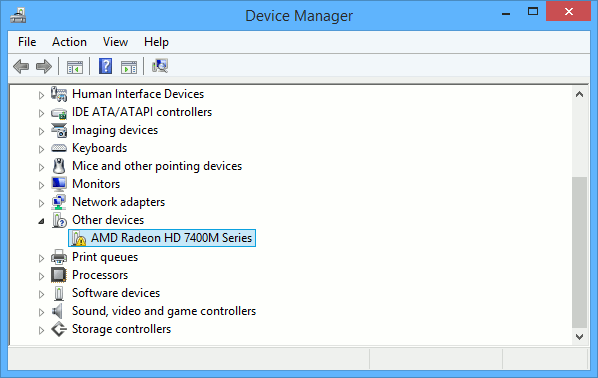Click the Other devices question-mark icon
598x378 pixels.
[x=59, y=220]
